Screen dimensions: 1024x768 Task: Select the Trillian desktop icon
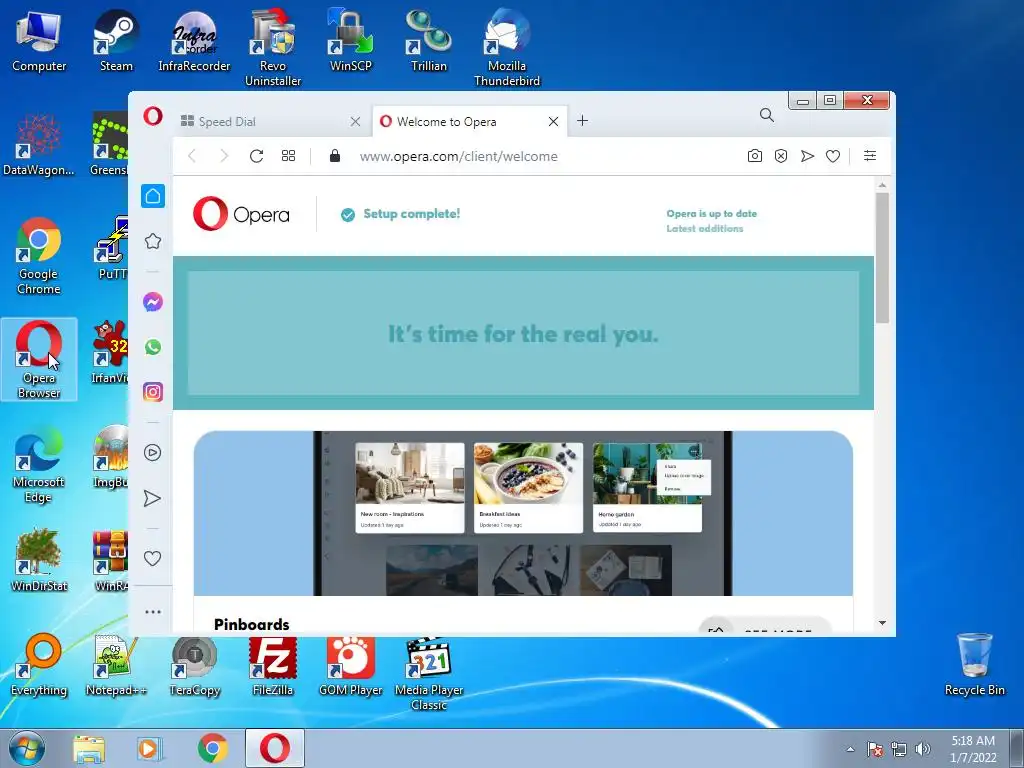click(428, 40)
